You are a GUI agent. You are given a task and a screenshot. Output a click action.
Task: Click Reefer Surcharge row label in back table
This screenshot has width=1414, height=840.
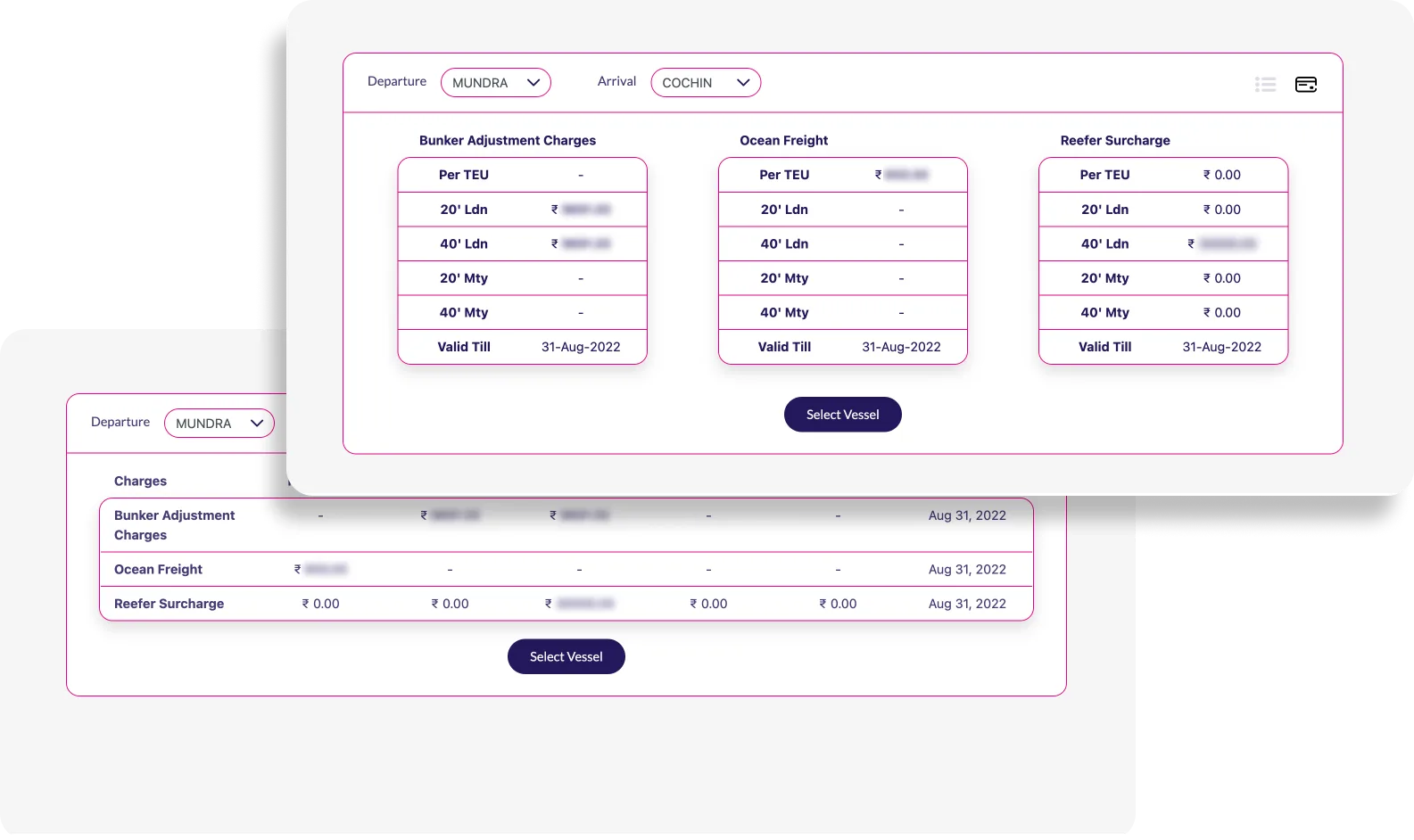(169, 604)
